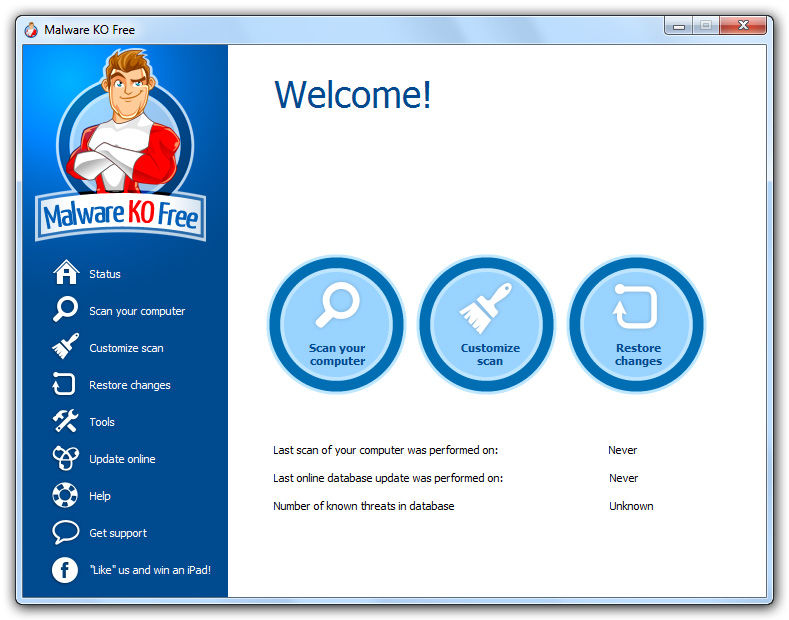
Task: Click the large Restore changes circle button
Action: [x=637, y=324]
